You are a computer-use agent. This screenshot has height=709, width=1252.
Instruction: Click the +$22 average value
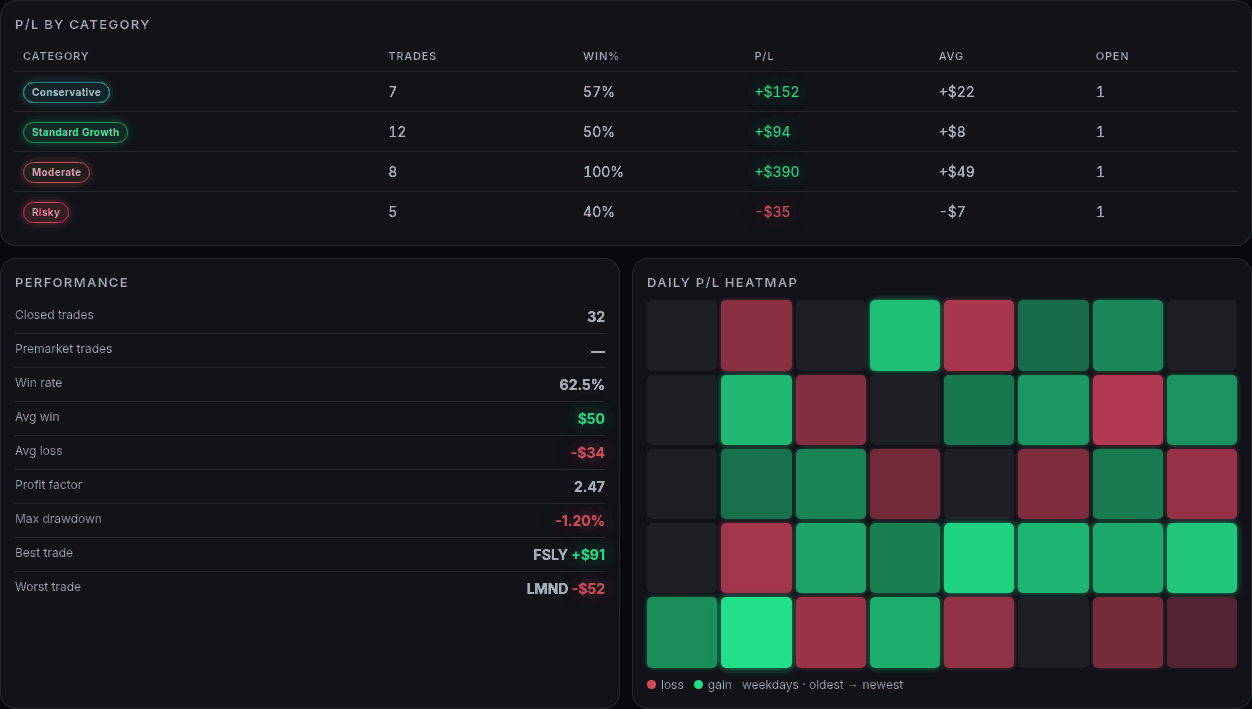[x=957, y=92]
